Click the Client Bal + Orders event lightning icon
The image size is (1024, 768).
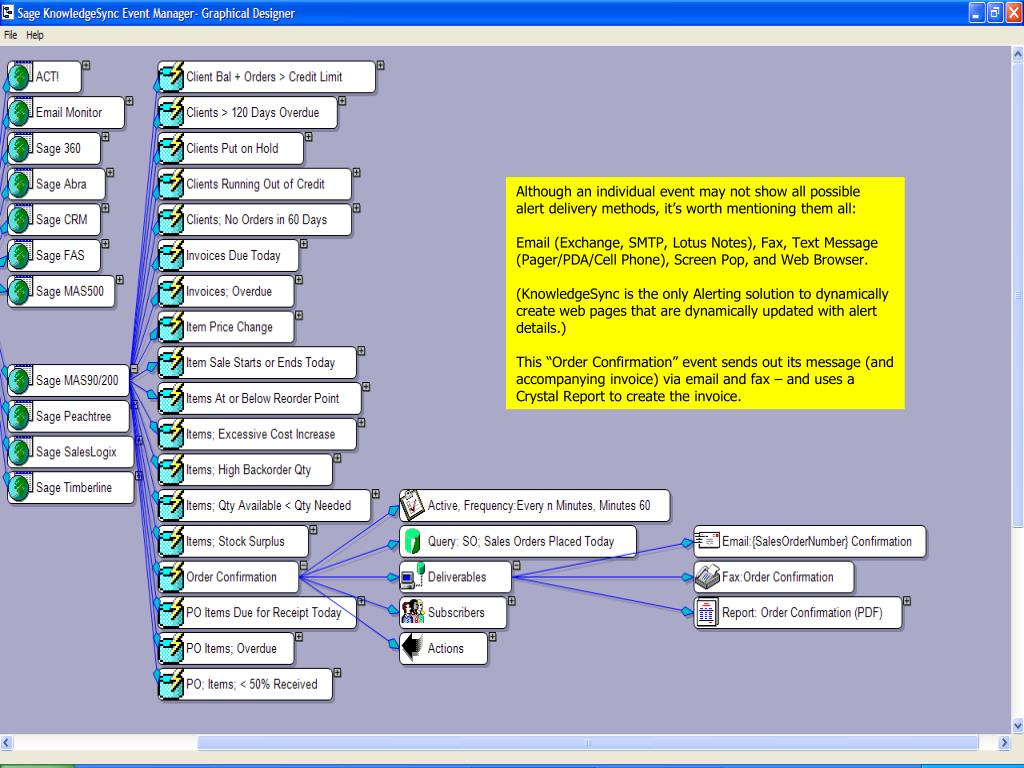(172, 76)
